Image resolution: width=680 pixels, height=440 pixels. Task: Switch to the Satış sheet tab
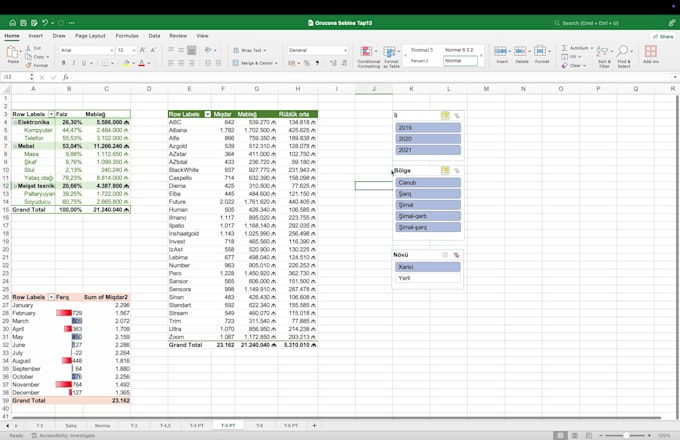pyautogui.click(x=71, y=426)
